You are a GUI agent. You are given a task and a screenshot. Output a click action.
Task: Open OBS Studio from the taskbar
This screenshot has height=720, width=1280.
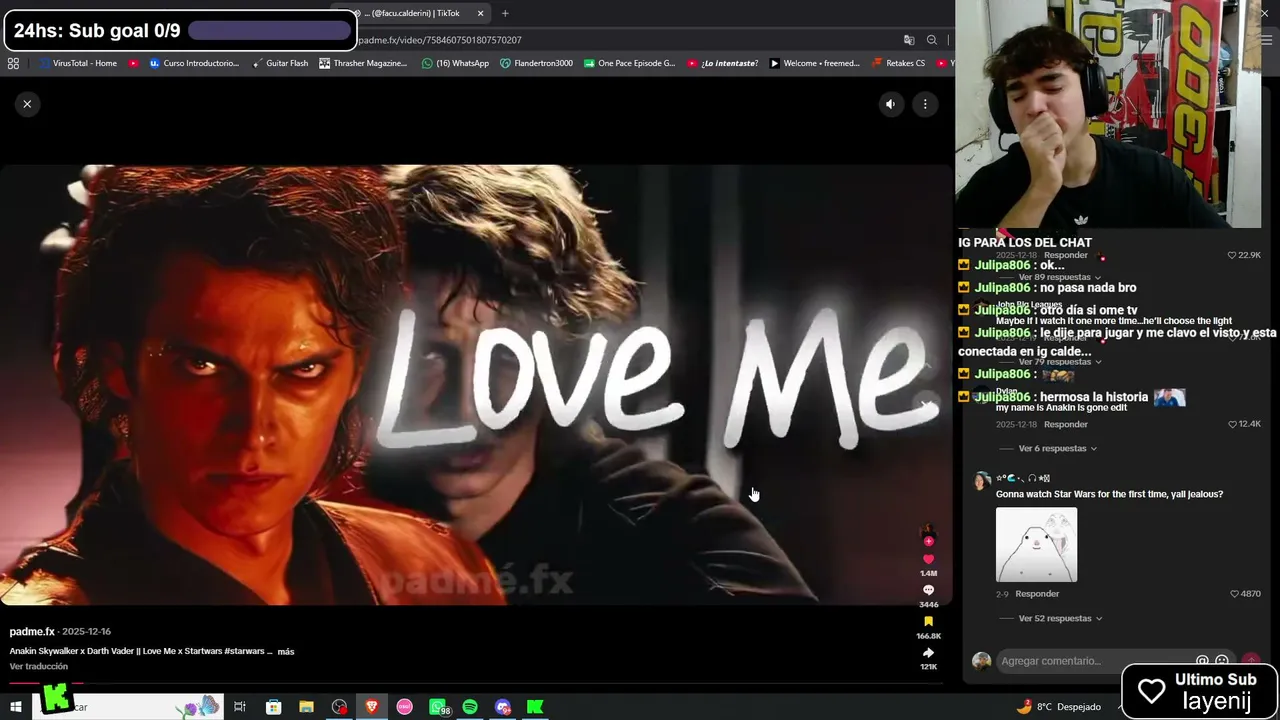click(x=339, y=707)
